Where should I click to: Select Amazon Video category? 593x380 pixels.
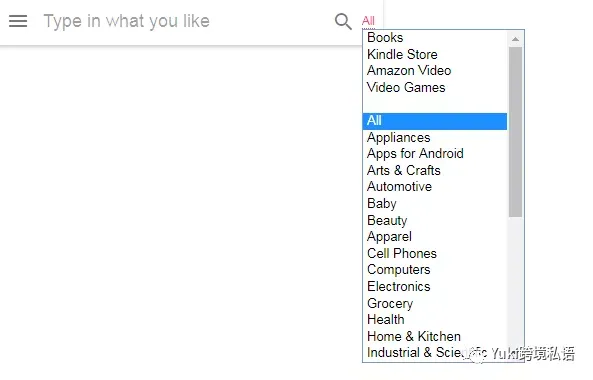[435, 71]
